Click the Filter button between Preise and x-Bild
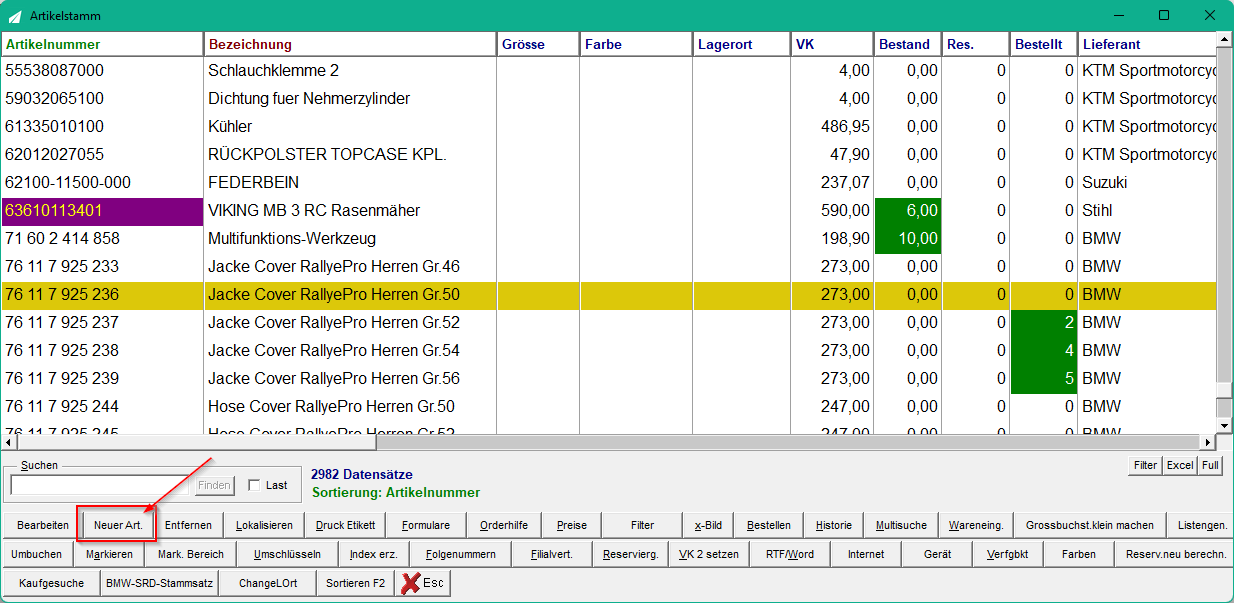The height and width of the screenshot is (603, 1234). pos(642,525)
